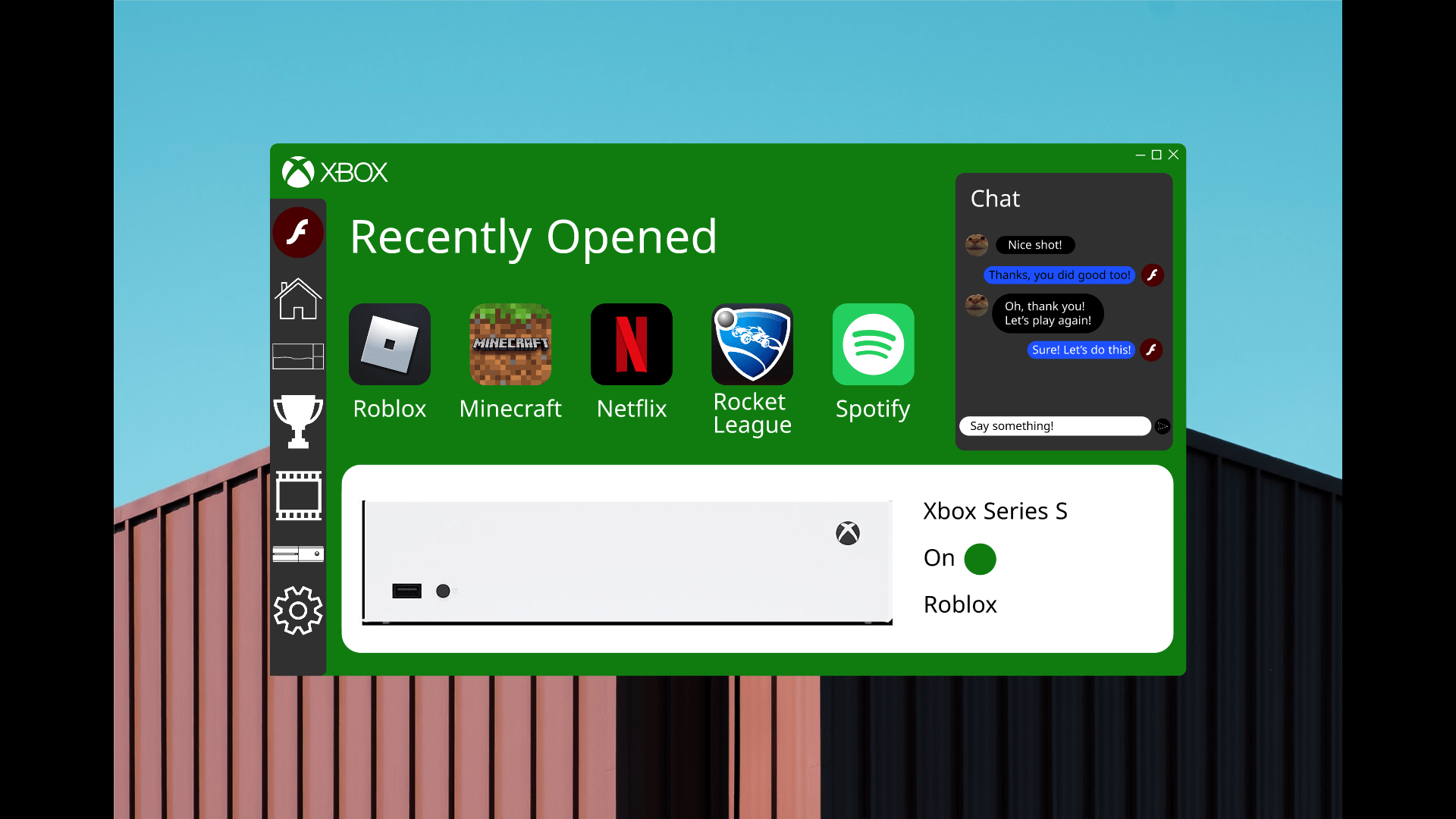Toggle the Xbox Series S On switch
Image resolution: width=1456 pixels, height=819 pixels.
pyautogui.click(x=981, y=559)
